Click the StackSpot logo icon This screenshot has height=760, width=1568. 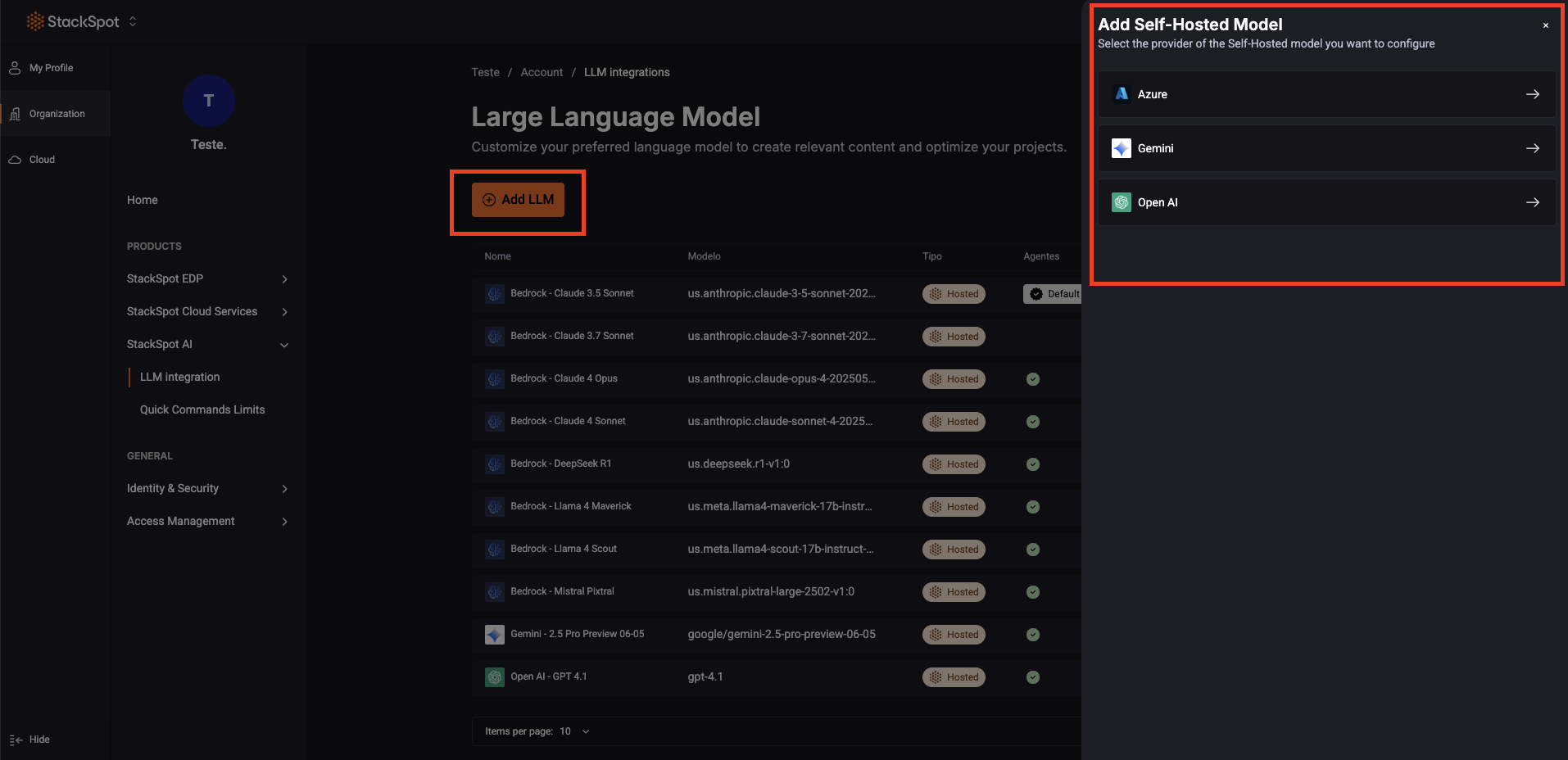[35, 21]
